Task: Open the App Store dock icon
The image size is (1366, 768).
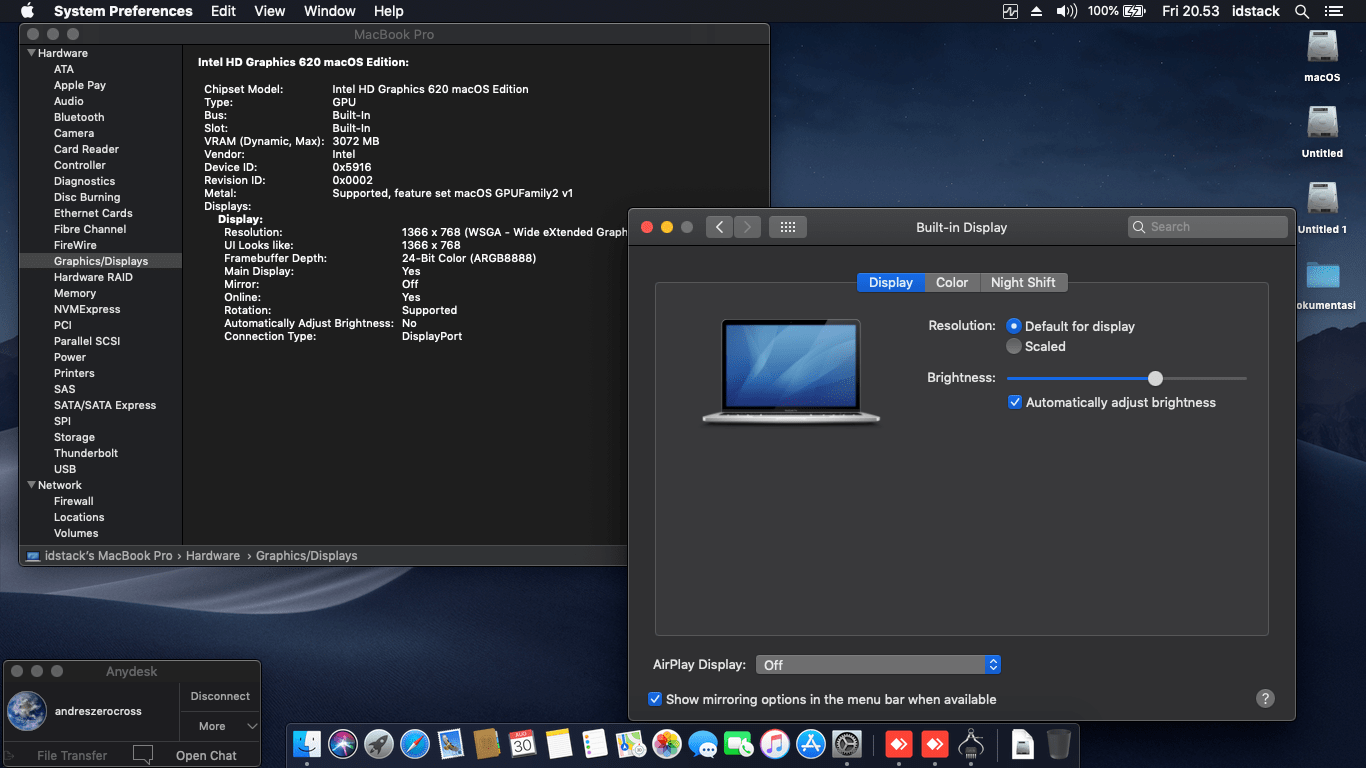Action: tap(810, 744)
